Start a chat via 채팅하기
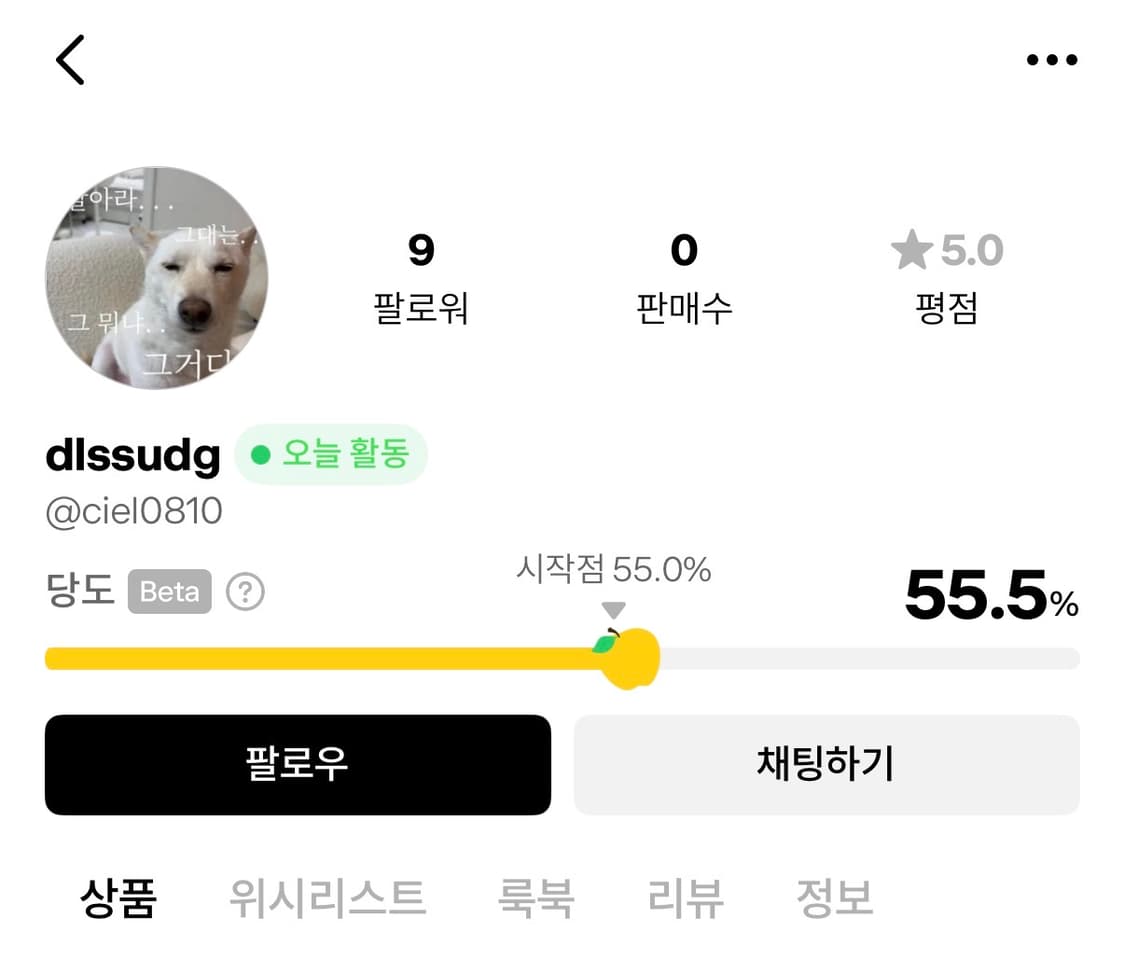This screenshot has height=961, width=1125. 826,765
